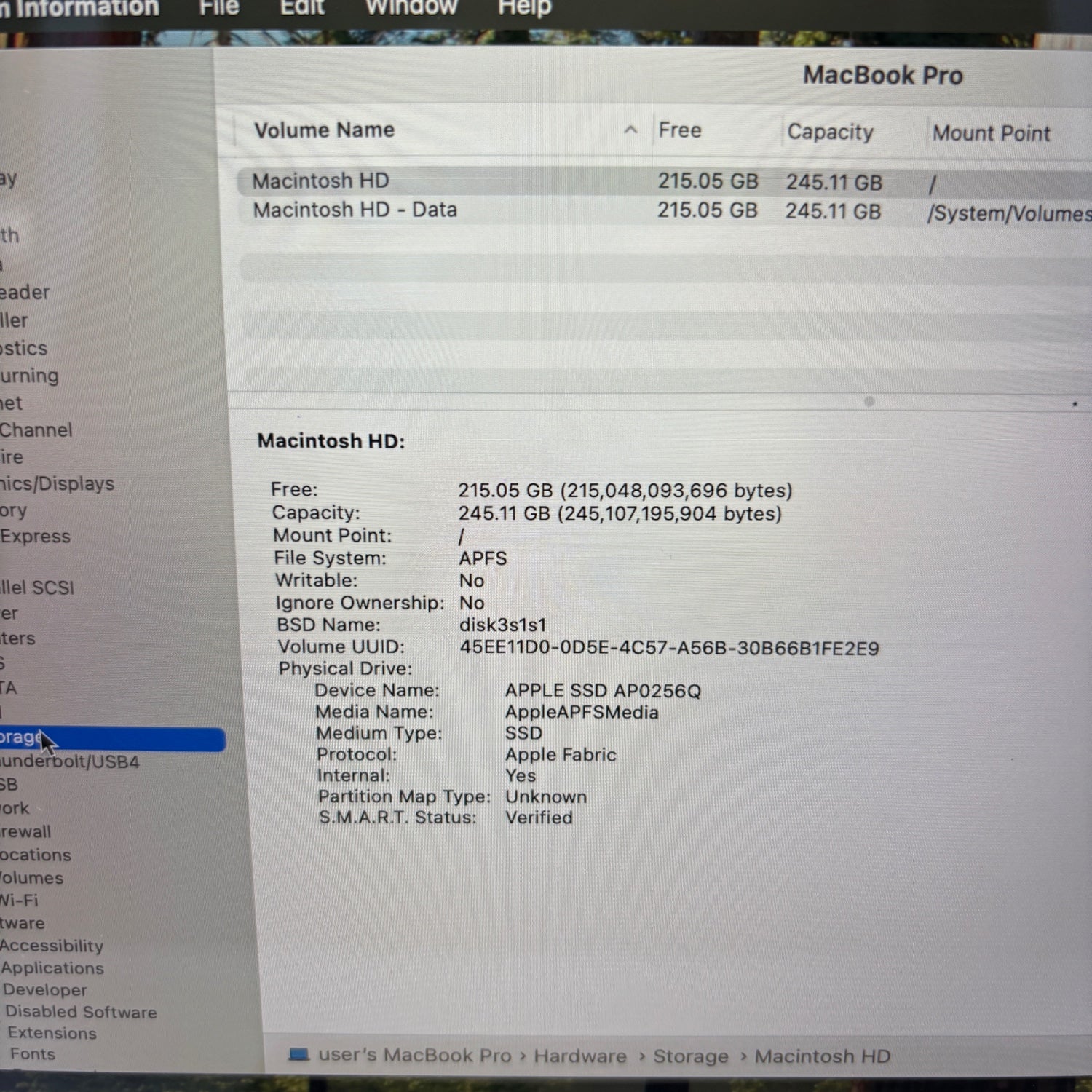Click the Medium Type value SSD
Viewport: 1092px width, 1092px height.
click(x=523, y=733)
